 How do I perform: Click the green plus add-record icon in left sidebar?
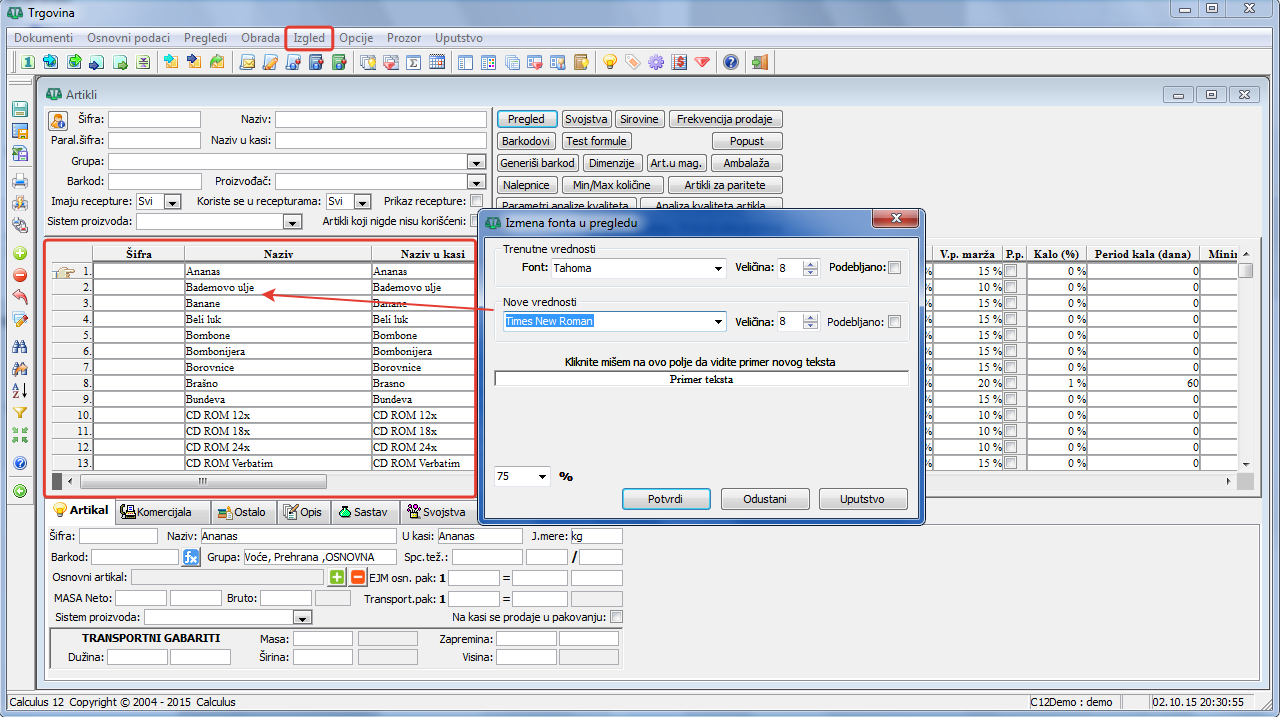point(20,254)
